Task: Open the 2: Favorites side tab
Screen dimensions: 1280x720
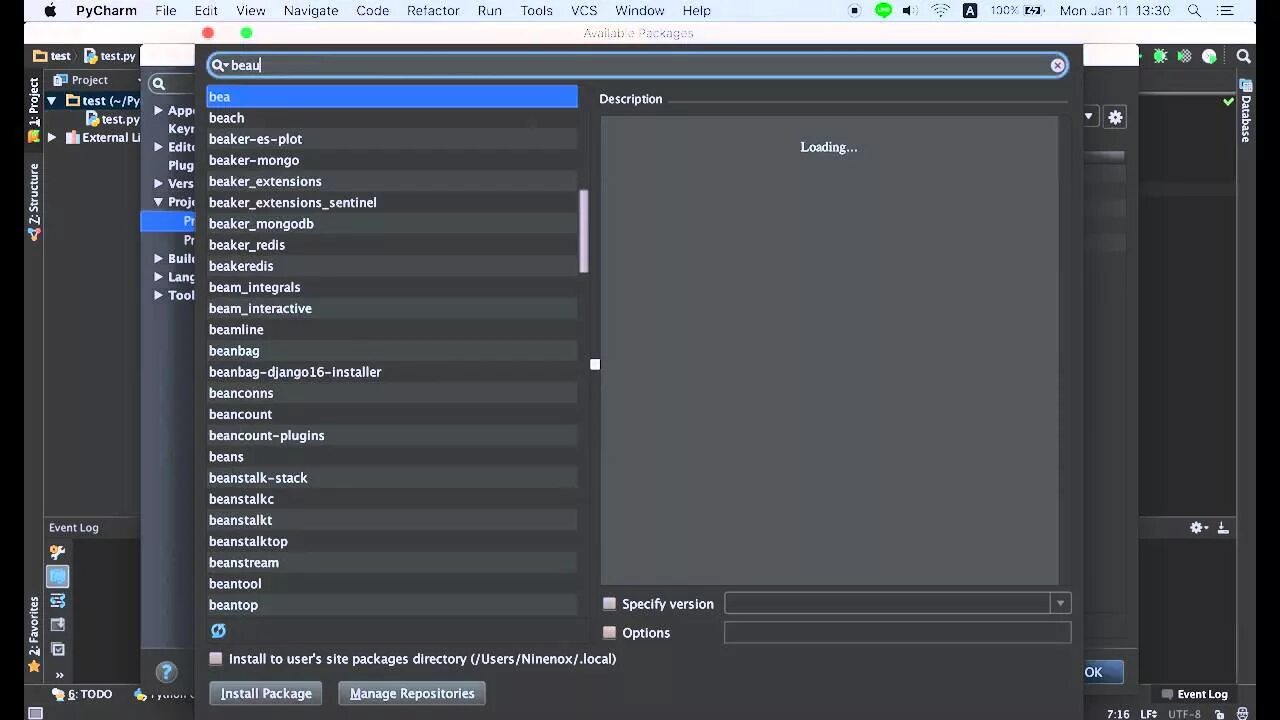Action: [33, 634]
